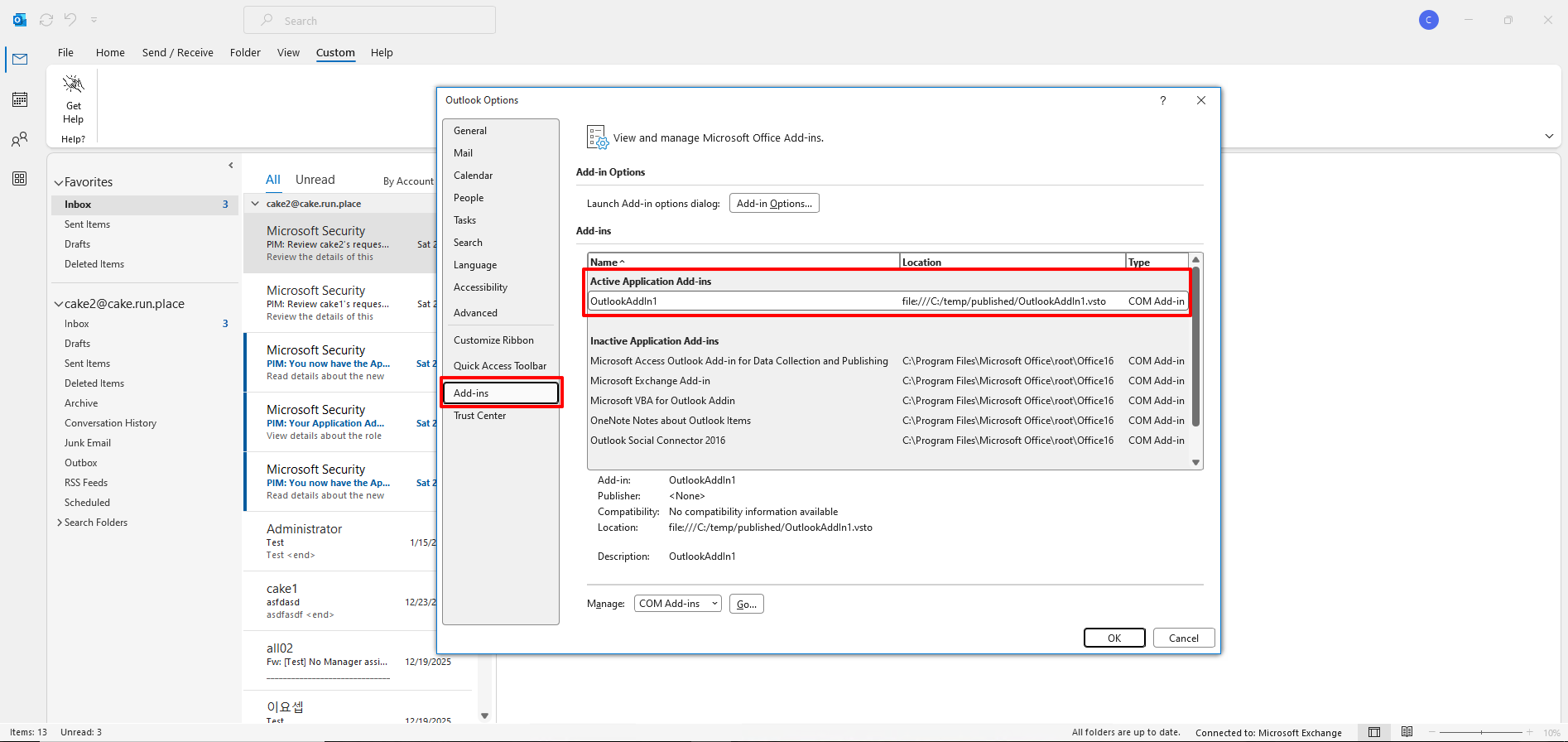Select Quick Access Toolbar category
Viewport: 1568px width, 742px height.
point(500,366)
